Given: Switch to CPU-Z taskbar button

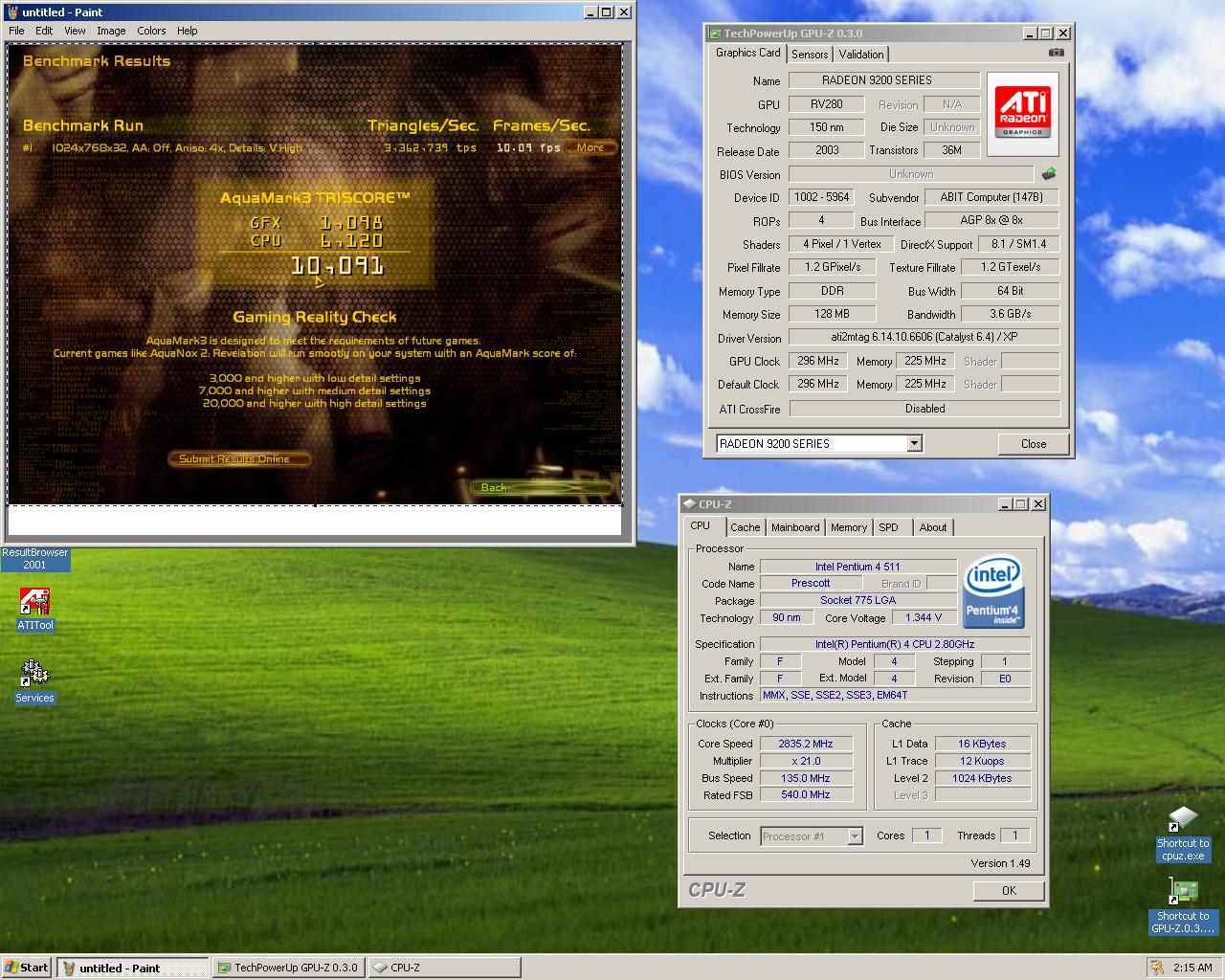Looking at the screenshot, I should tap(444, 968).
